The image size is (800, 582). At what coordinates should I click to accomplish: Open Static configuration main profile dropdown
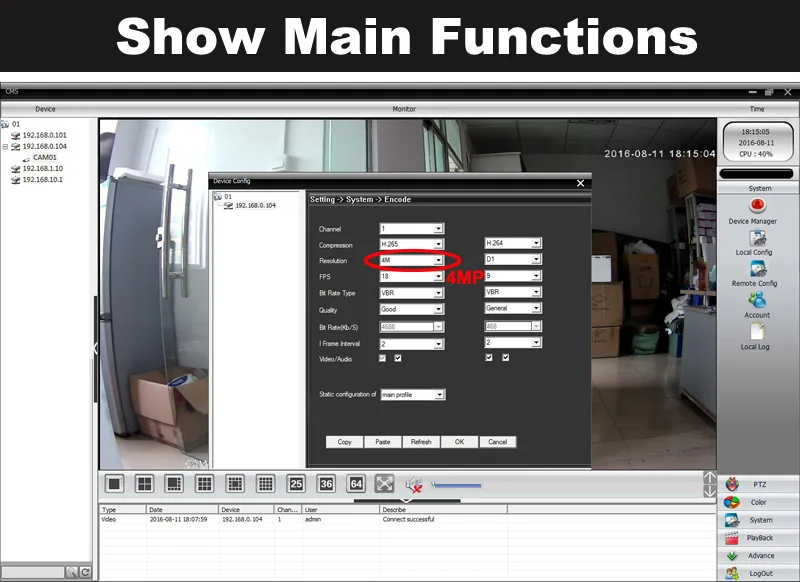tap(413, 395)
